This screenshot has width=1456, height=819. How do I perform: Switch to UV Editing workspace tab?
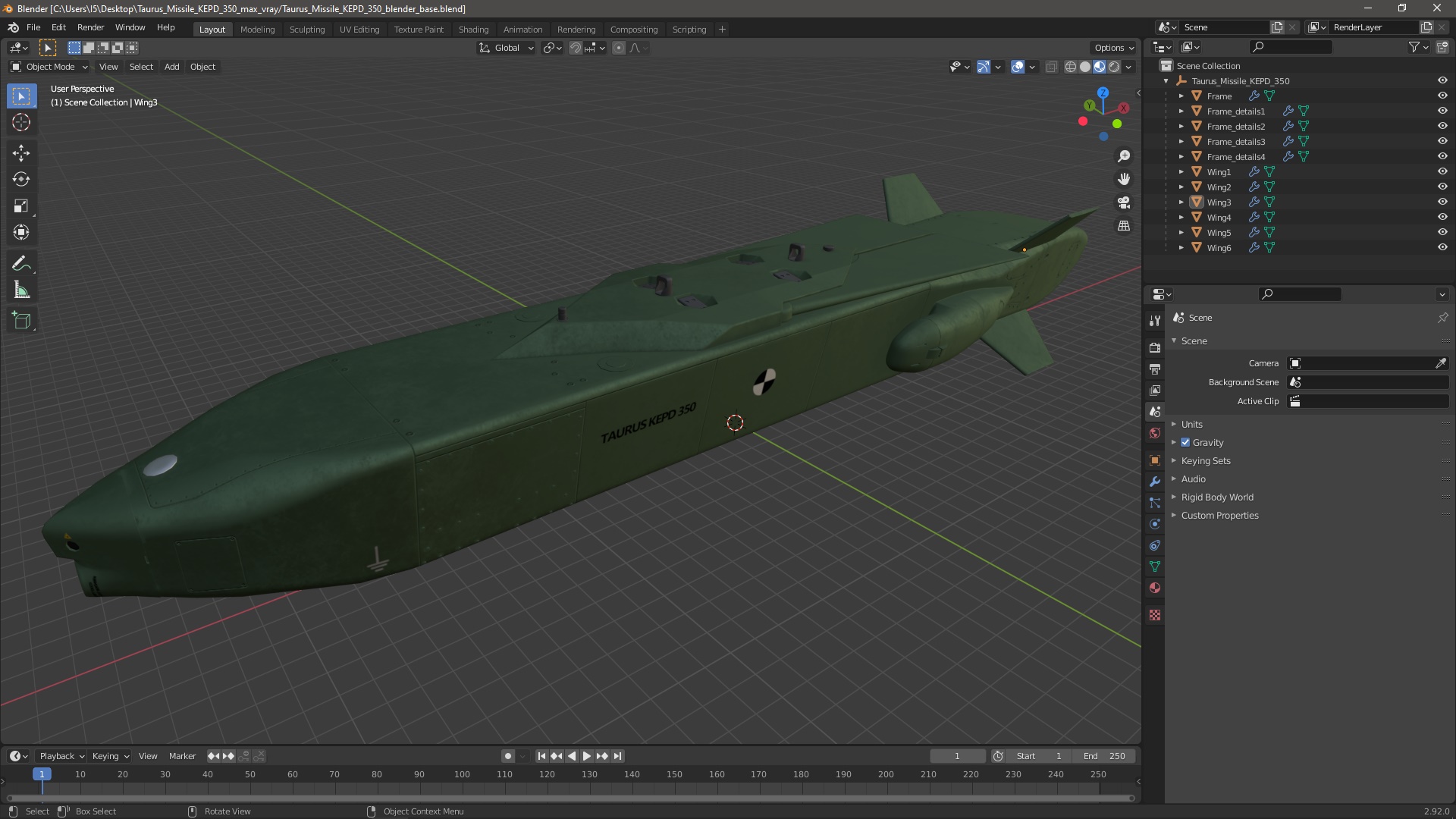[359, 30]
